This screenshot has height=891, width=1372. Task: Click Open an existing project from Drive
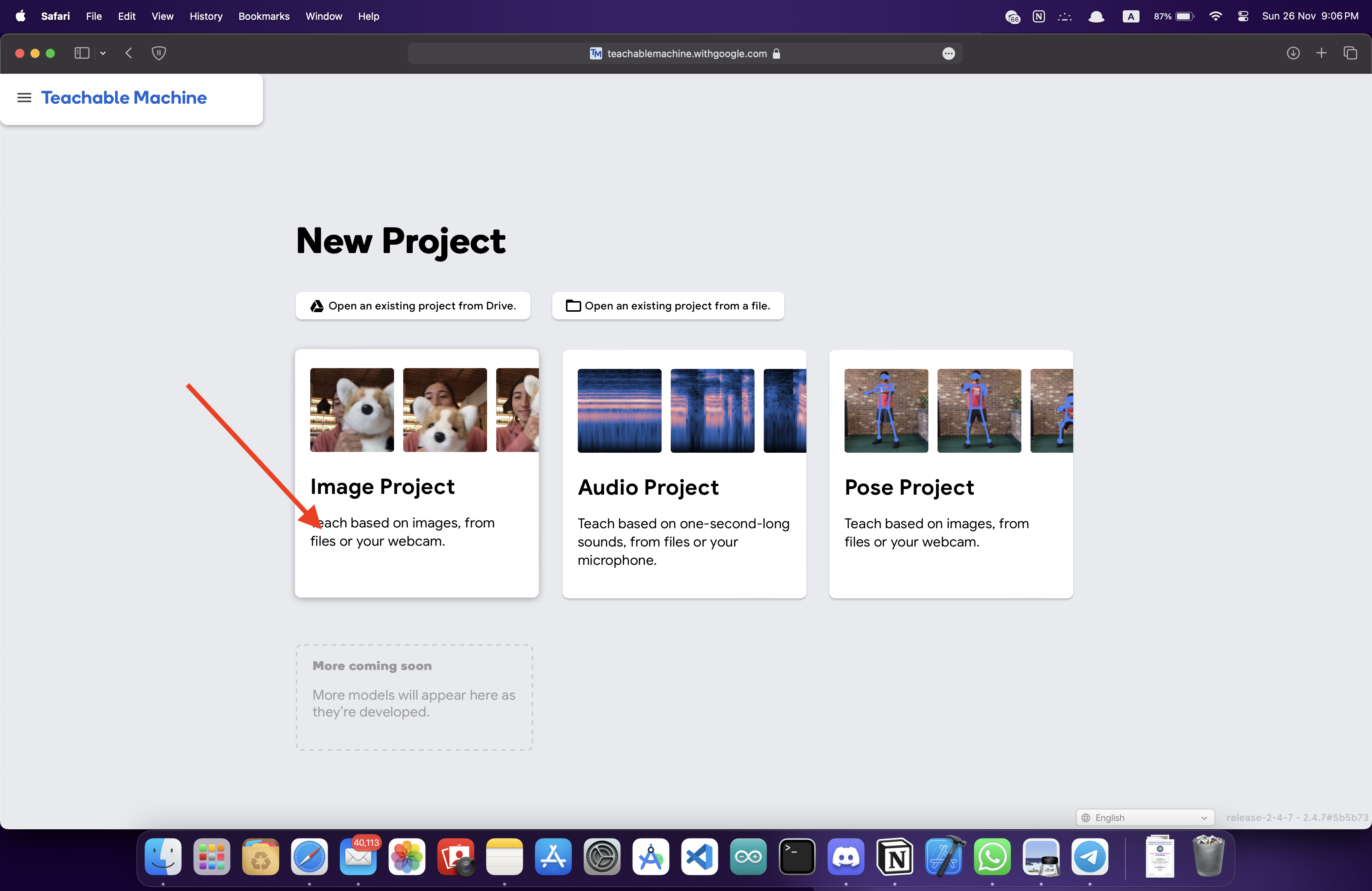[x=413, y=306]
